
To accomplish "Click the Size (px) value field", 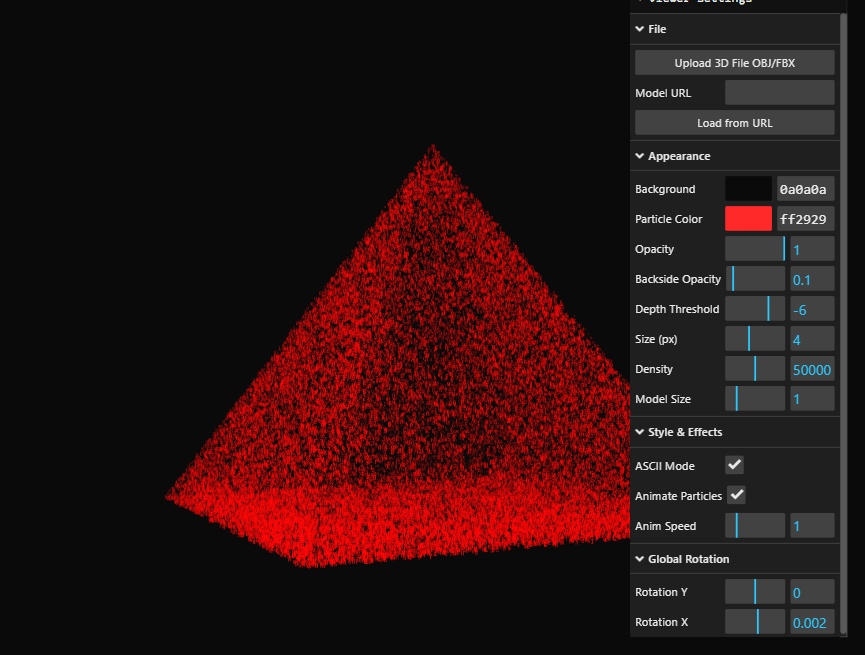I will point(811,339).
